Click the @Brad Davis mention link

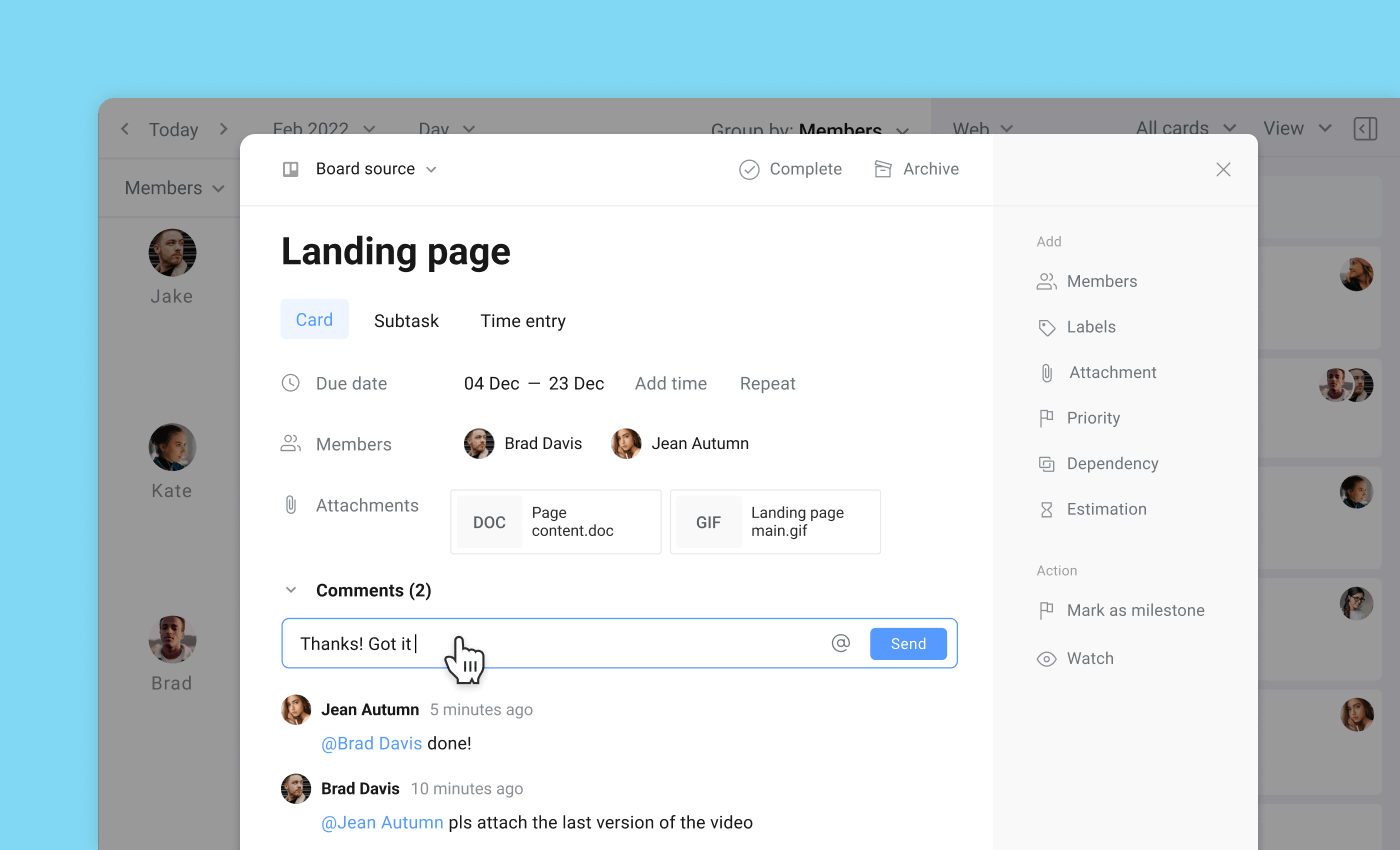point(371,743)
